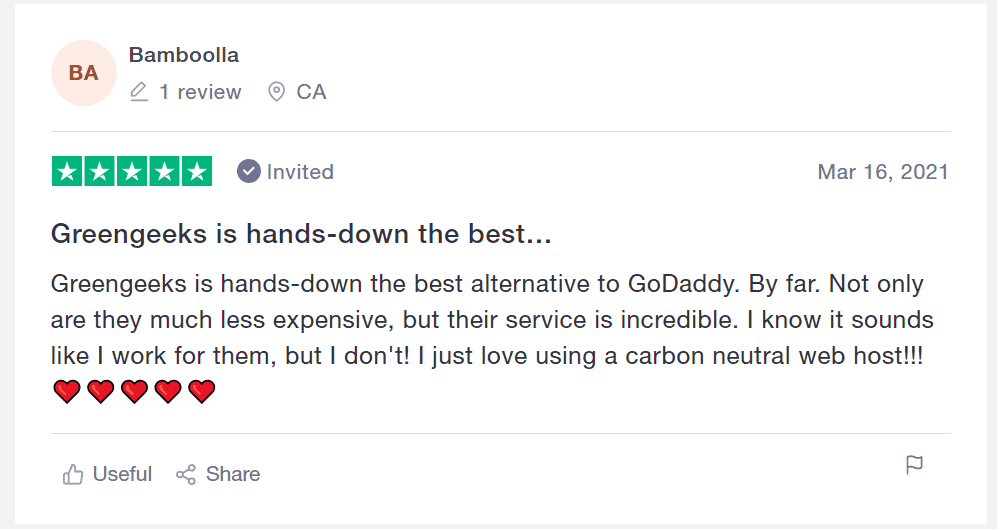997x529 pixels.
Task: Click the Share review button
Action: pos(218,474)
